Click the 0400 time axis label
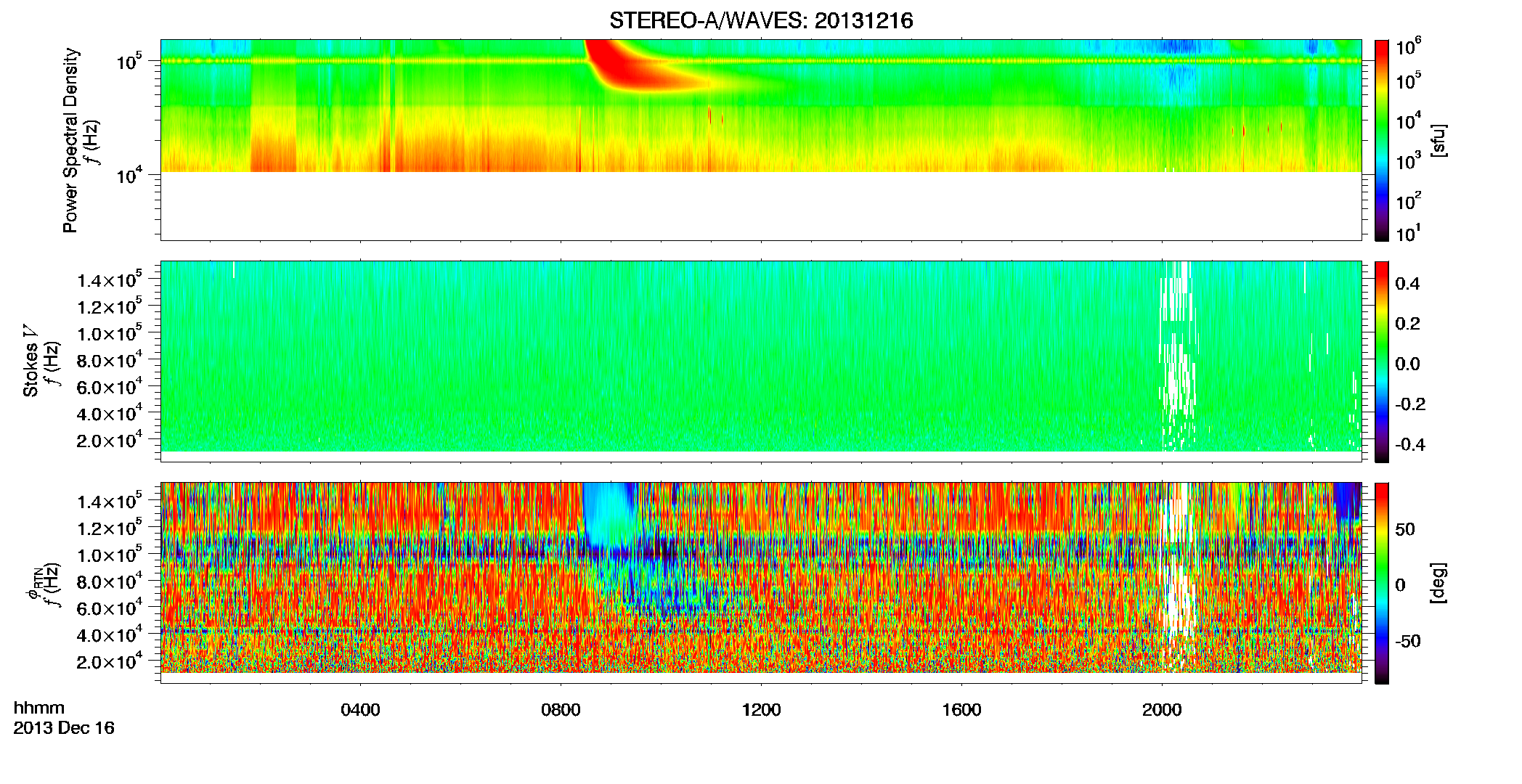 coord(360,710)
